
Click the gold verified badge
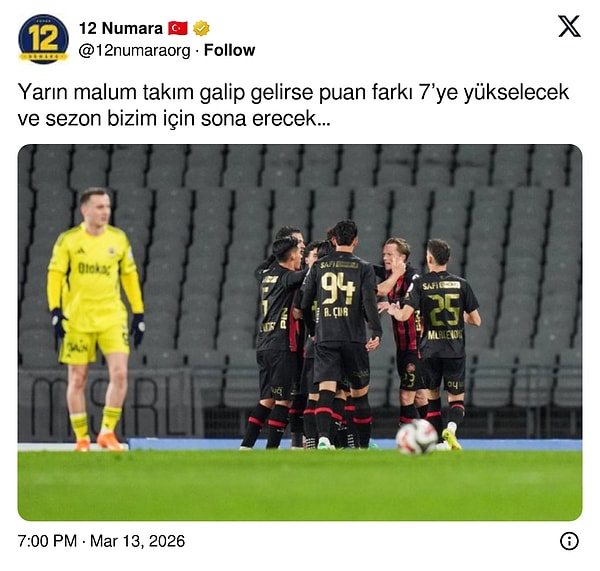click(201, 28)
